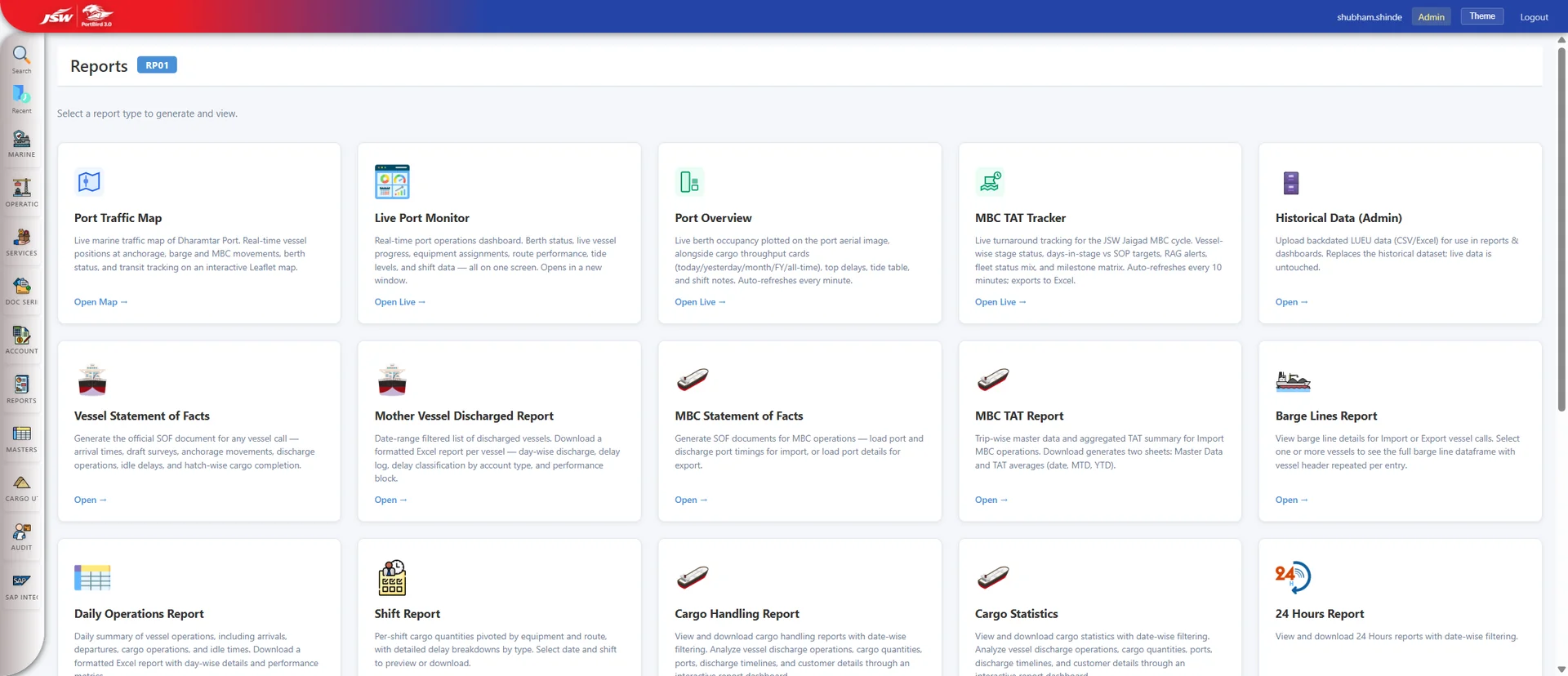This screenshot has height=676, width=1568.
Task: Click the Port Traffic Map card icon
Action: click(x=89, y=181)
